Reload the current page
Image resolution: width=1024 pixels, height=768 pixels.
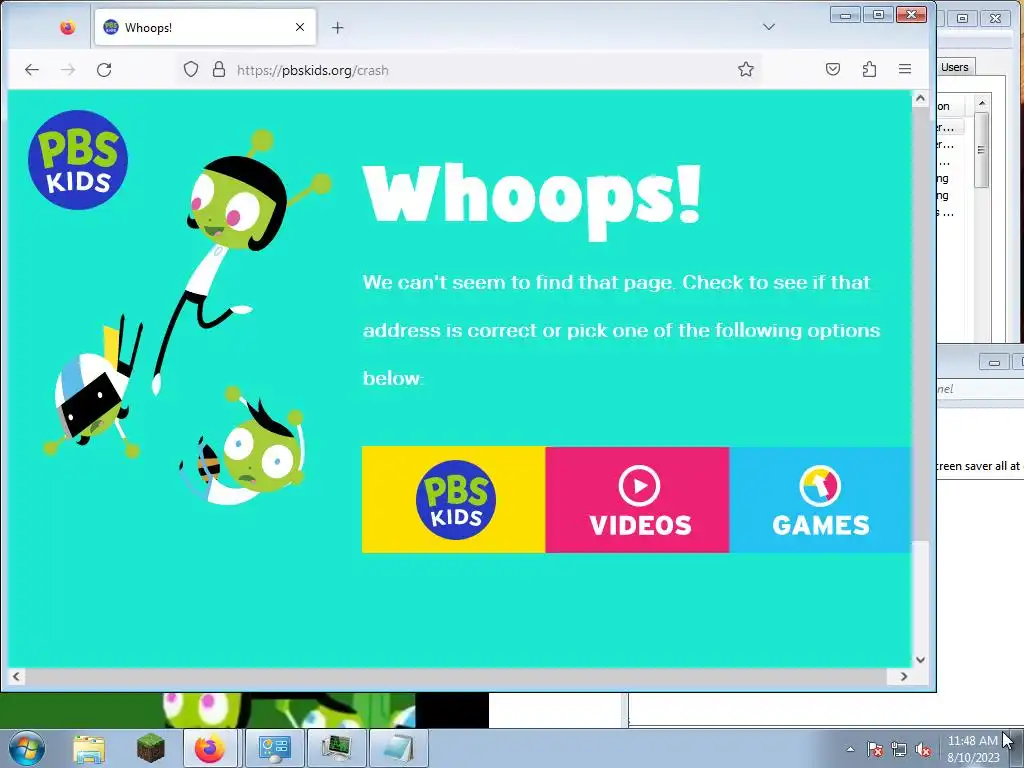104,70
